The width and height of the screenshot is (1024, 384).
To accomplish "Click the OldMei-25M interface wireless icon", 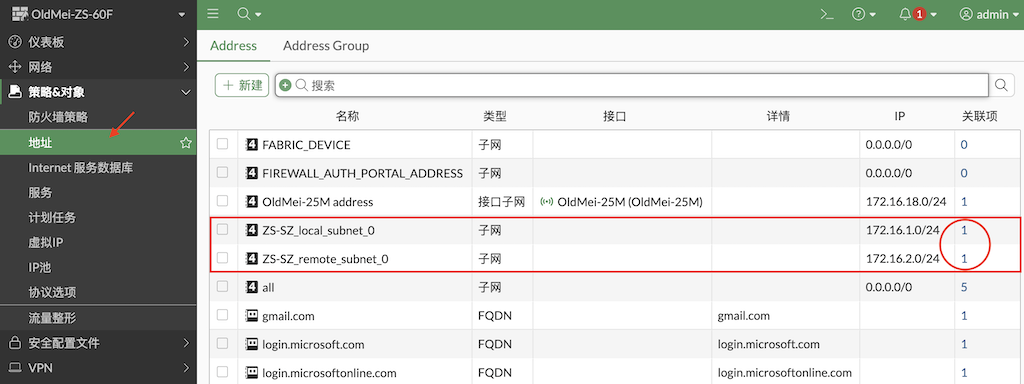I will 547,202.
